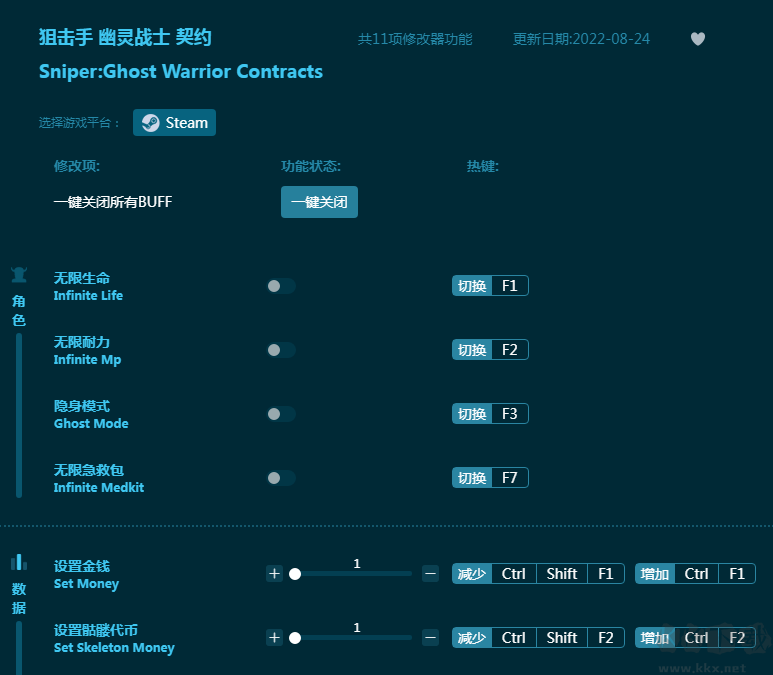This screenshot has width=773, height=675.
Task: Click the Sniper:Ghost Warrior Contracts title
Action: [x=181, y=71]
